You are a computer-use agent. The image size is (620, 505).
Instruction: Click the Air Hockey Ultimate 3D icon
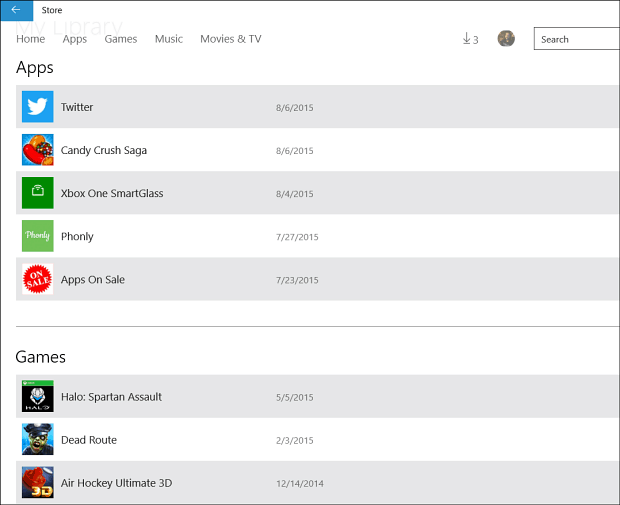(38, 482)
